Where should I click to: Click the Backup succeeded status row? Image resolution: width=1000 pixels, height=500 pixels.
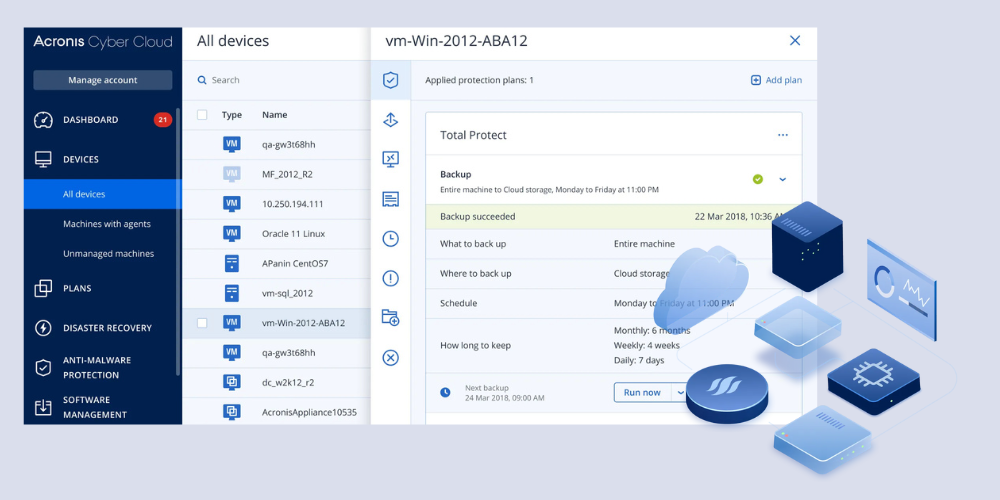614,217
